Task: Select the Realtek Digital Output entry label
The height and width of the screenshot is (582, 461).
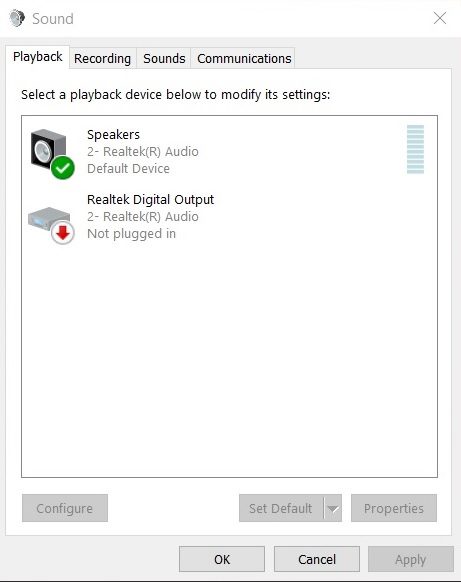Action: 150,200
